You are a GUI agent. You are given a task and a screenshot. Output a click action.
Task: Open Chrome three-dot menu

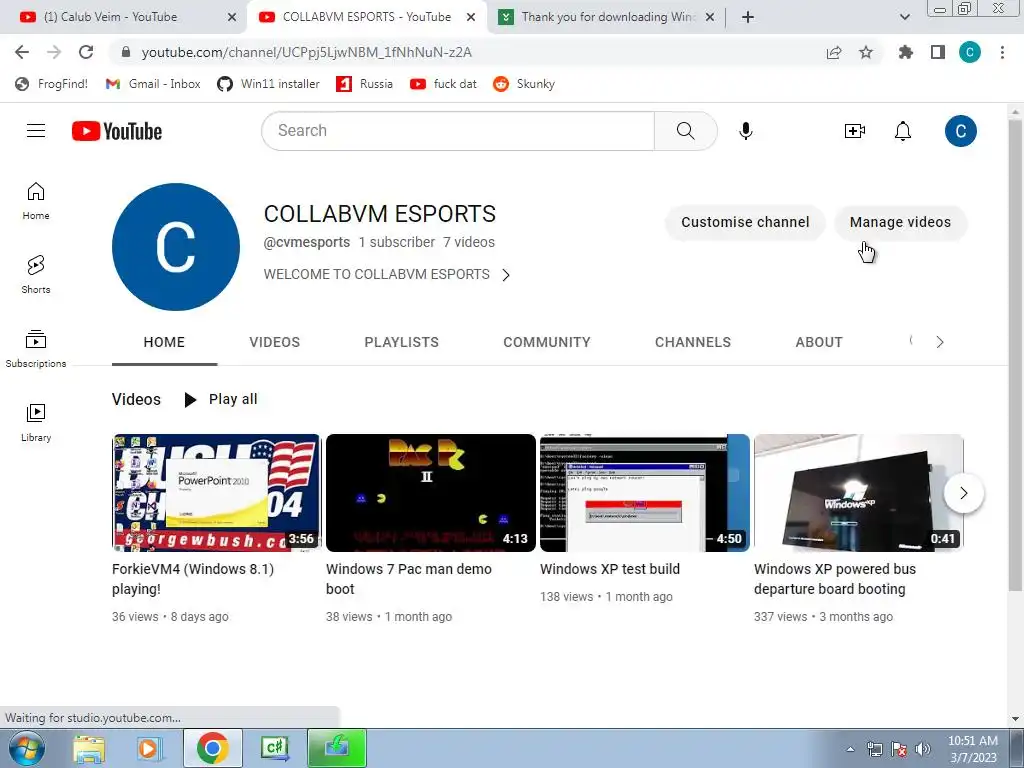pyautogui.click(x=1002, y=52)
